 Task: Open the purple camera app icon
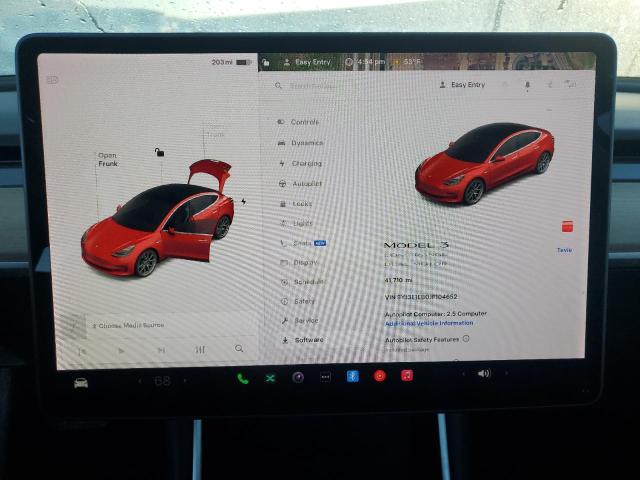pyautogui.click(x=298, y=378)
